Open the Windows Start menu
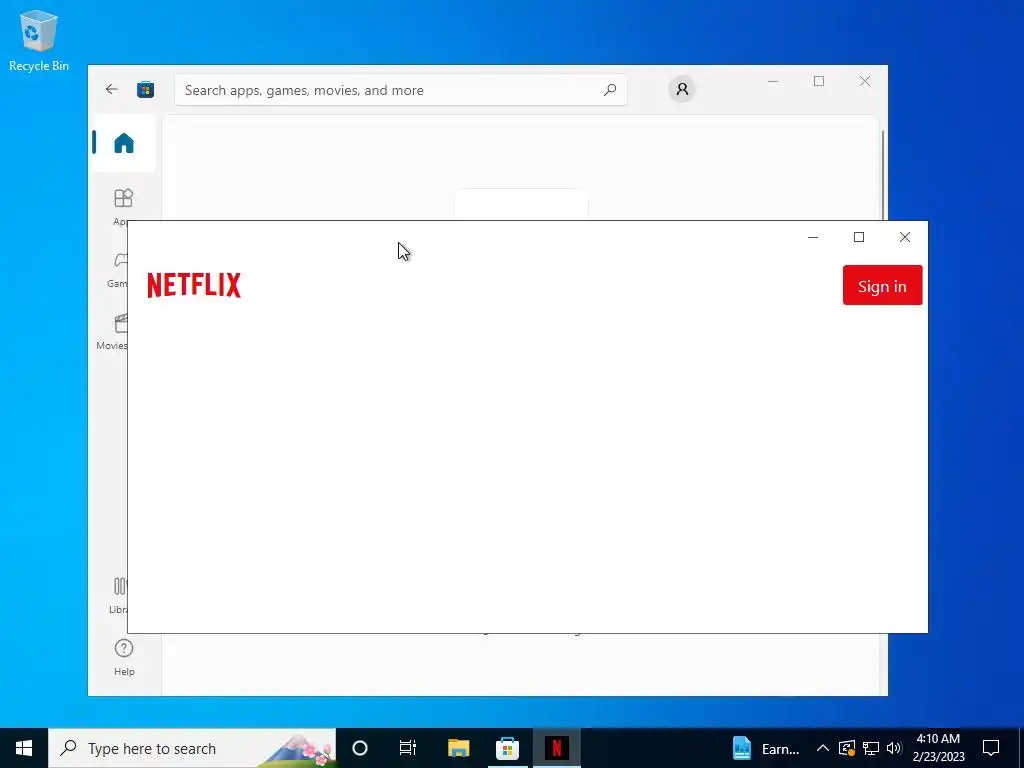 [x=24, y=748]
